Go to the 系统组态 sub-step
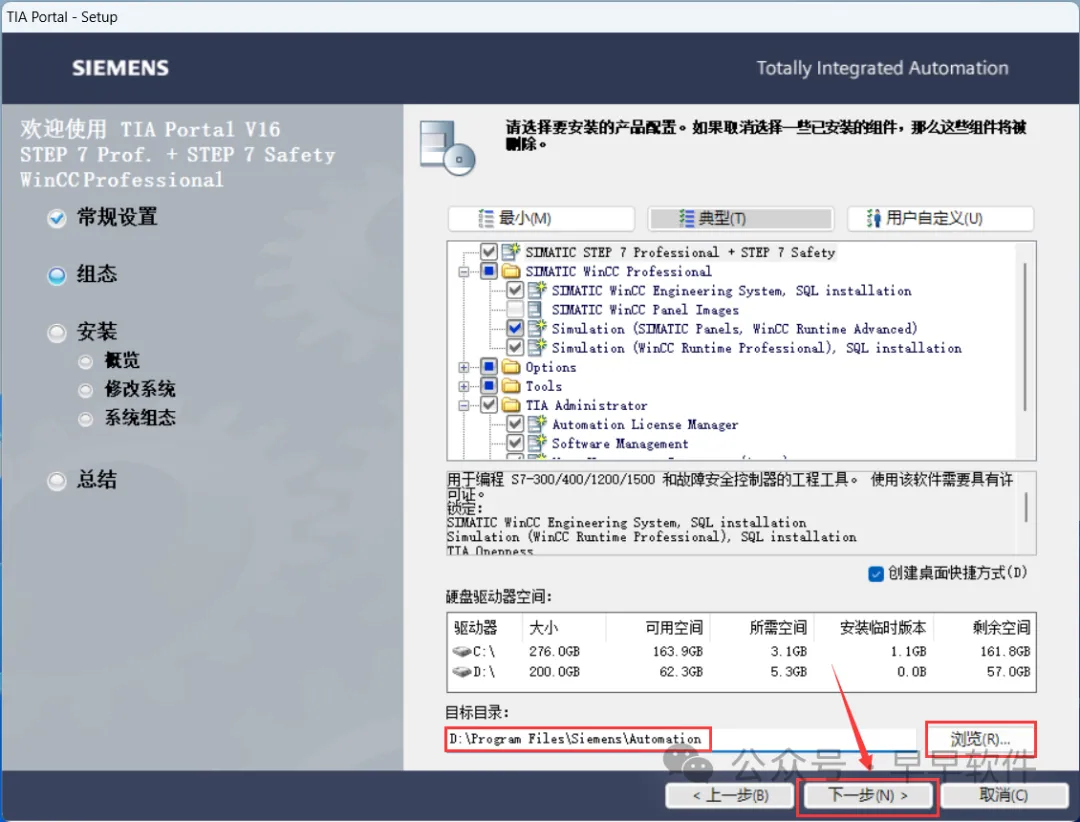Viewport: 1080px width, 822px height. click(127, 418)
